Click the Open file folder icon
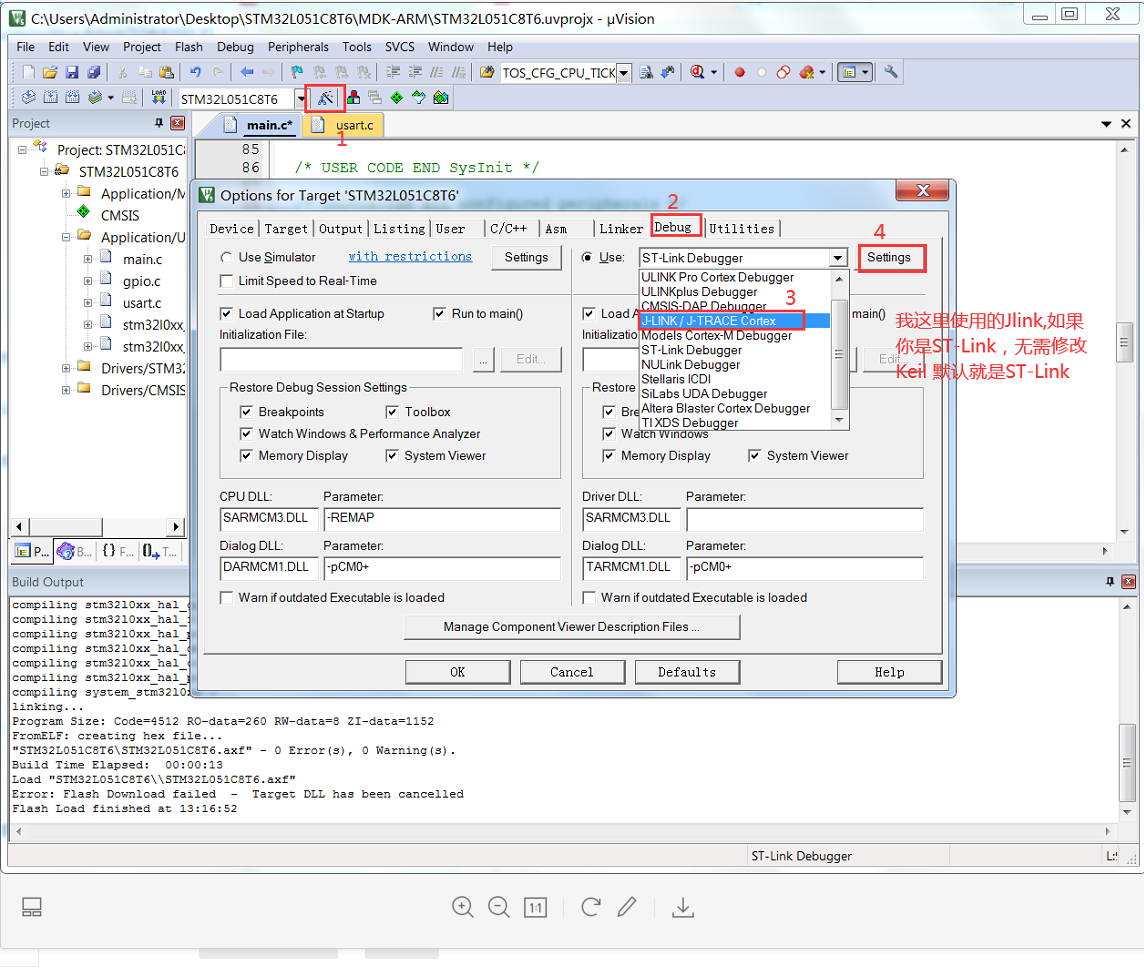The width and height of the screenshot is (1144, 968). [x=50, y=72]
